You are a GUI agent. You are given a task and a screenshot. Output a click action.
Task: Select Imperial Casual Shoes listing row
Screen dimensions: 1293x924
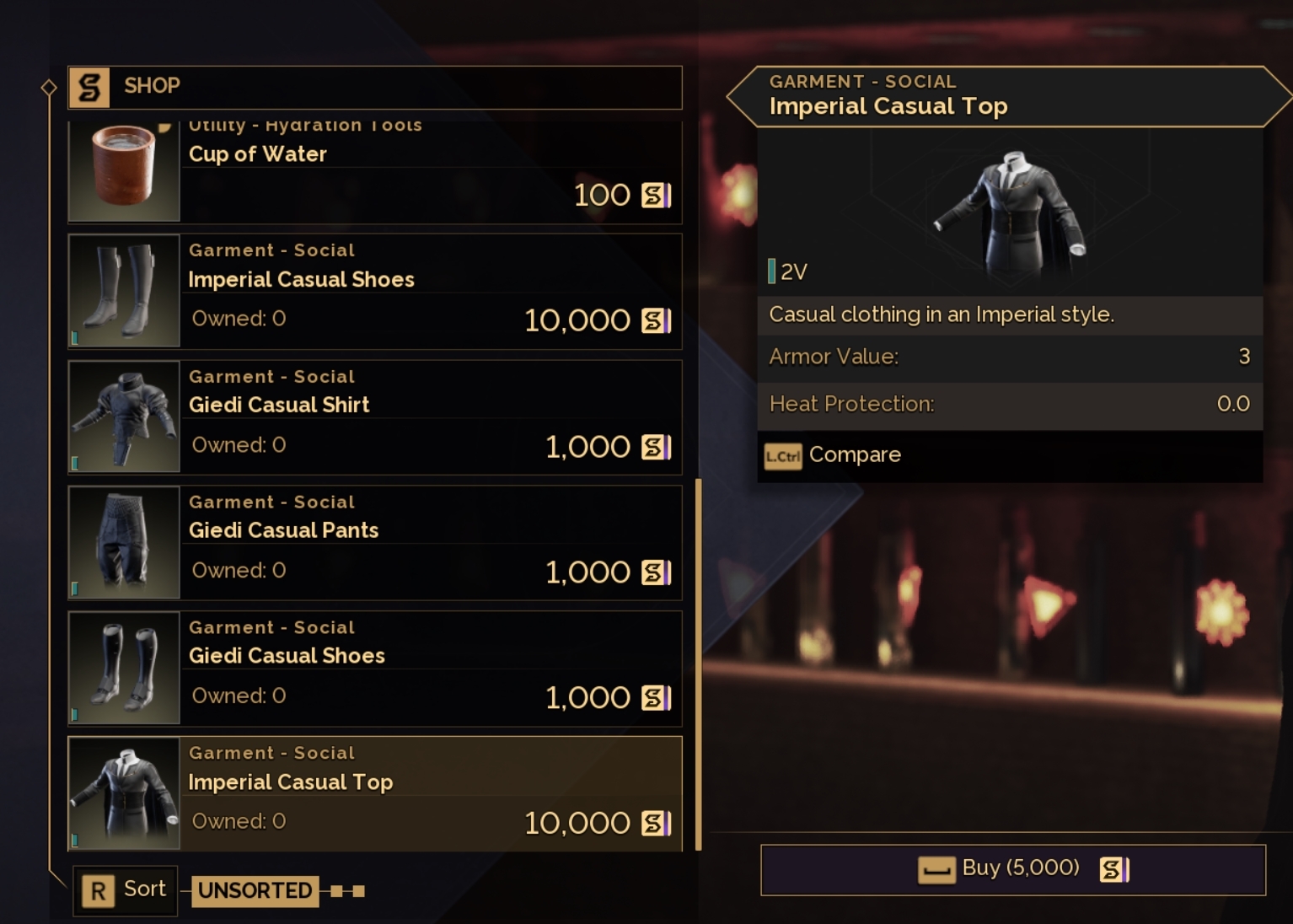(x=375, y=291)
